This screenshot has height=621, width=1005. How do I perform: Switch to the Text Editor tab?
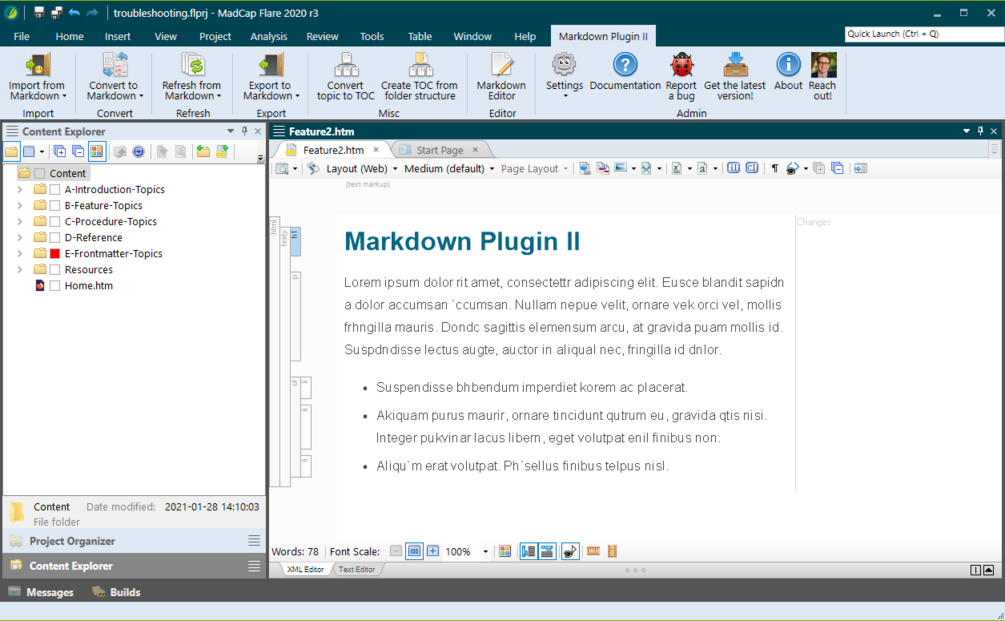[x=356, y=569]
